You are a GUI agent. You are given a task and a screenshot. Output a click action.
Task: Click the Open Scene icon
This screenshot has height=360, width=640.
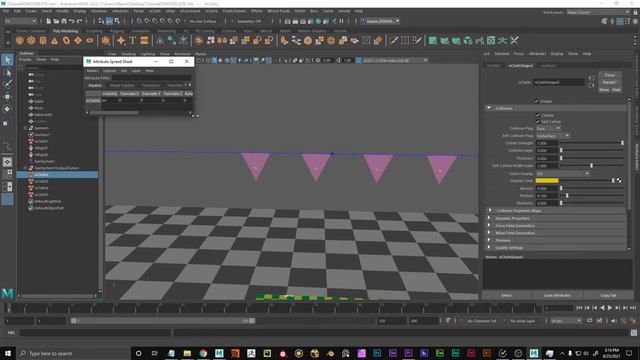(x=56, y=21)
